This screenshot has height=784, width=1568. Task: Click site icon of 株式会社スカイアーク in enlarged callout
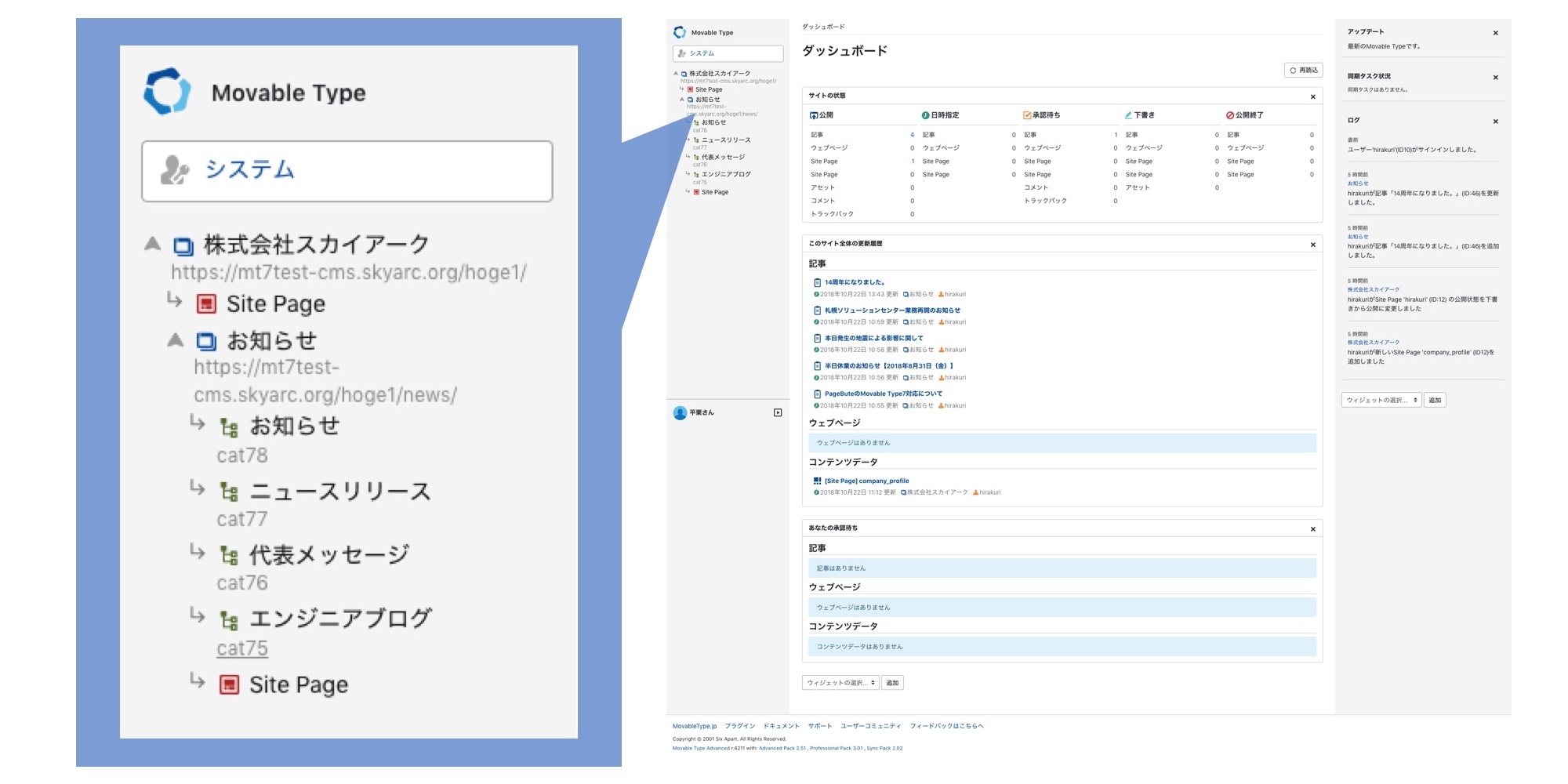click(183, 246)
